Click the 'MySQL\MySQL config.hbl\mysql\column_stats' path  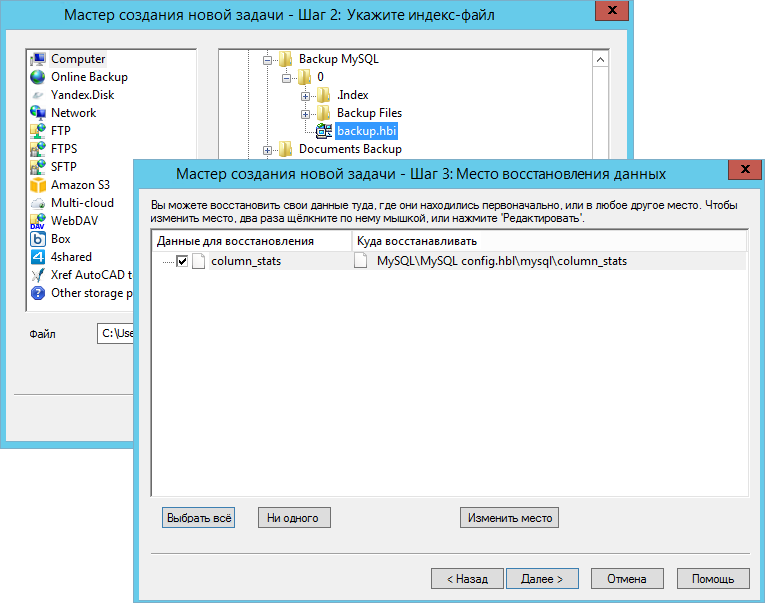tap(502, 261)
